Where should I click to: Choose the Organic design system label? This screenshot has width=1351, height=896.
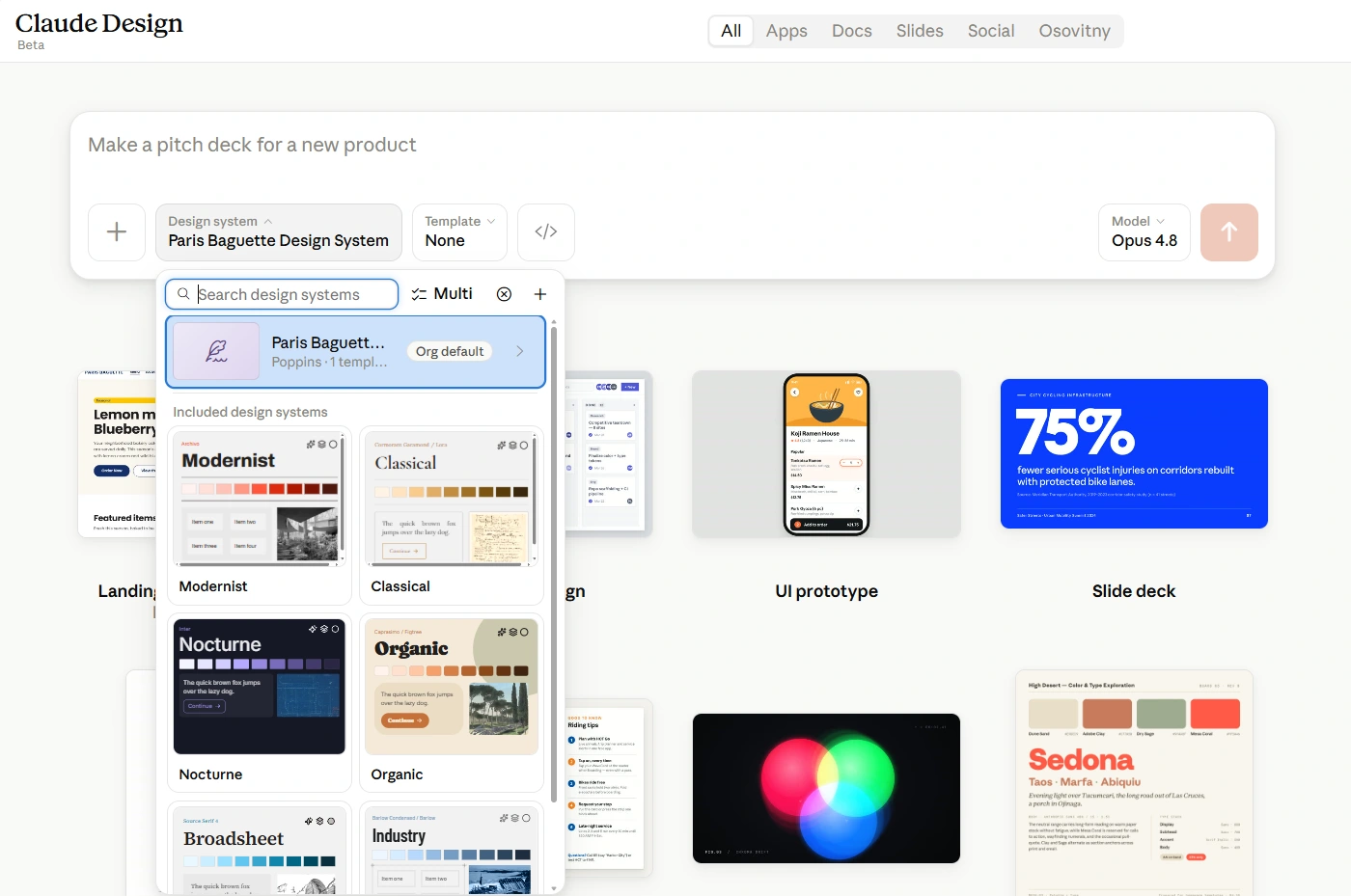397,774
